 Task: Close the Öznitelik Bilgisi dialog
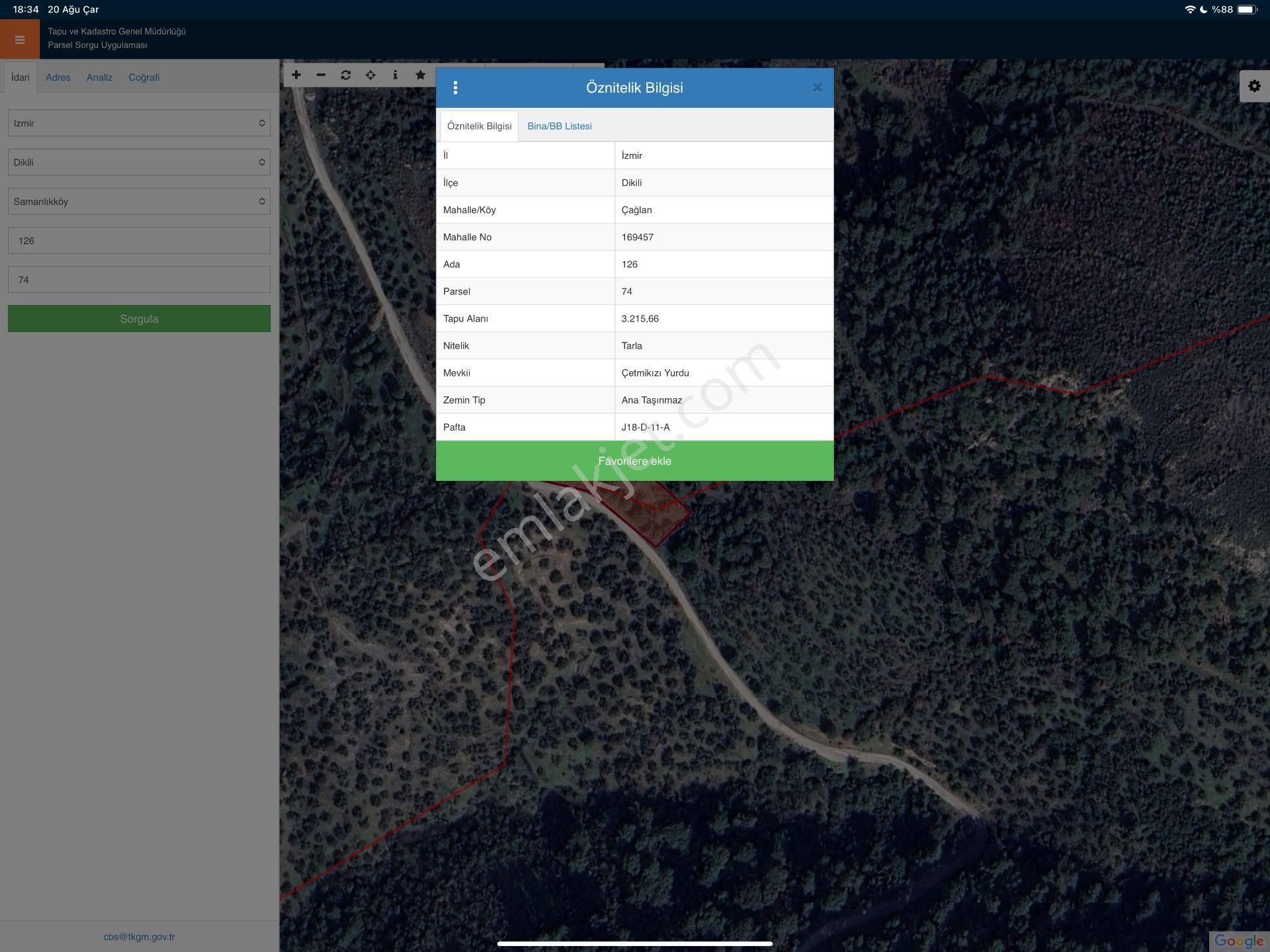(x=817, y=88)
